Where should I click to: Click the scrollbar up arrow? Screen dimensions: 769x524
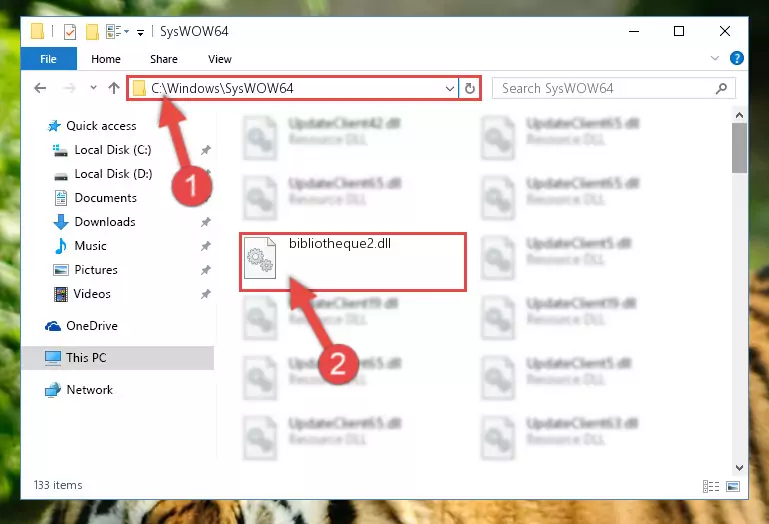point(739,116)
